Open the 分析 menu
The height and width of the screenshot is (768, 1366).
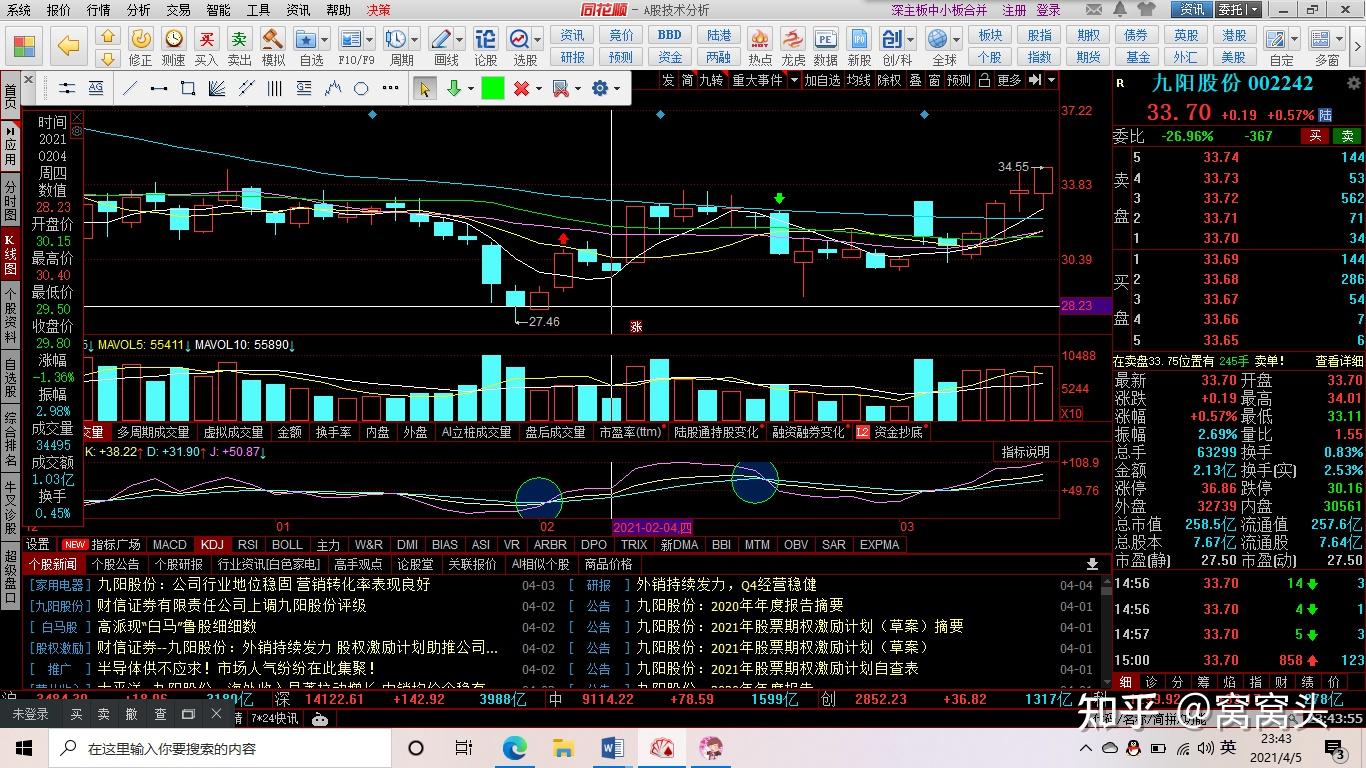point(139,10)
